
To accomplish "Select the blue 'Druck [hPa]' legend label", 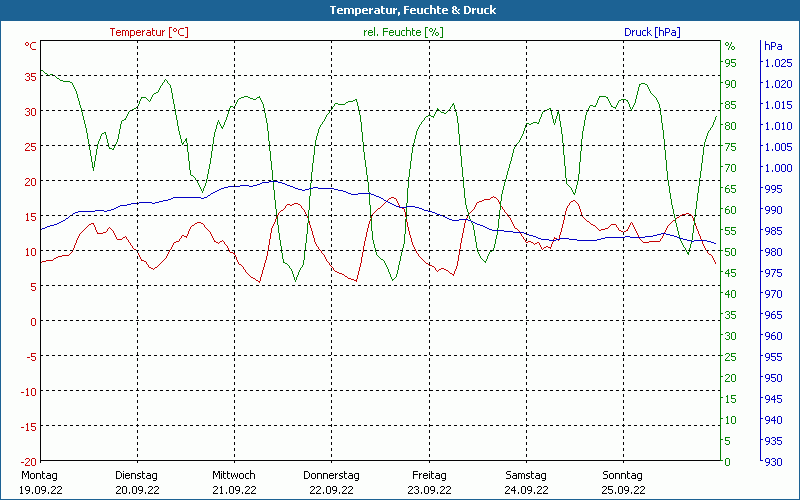I will pyautogui.click(x=652, y=32).
